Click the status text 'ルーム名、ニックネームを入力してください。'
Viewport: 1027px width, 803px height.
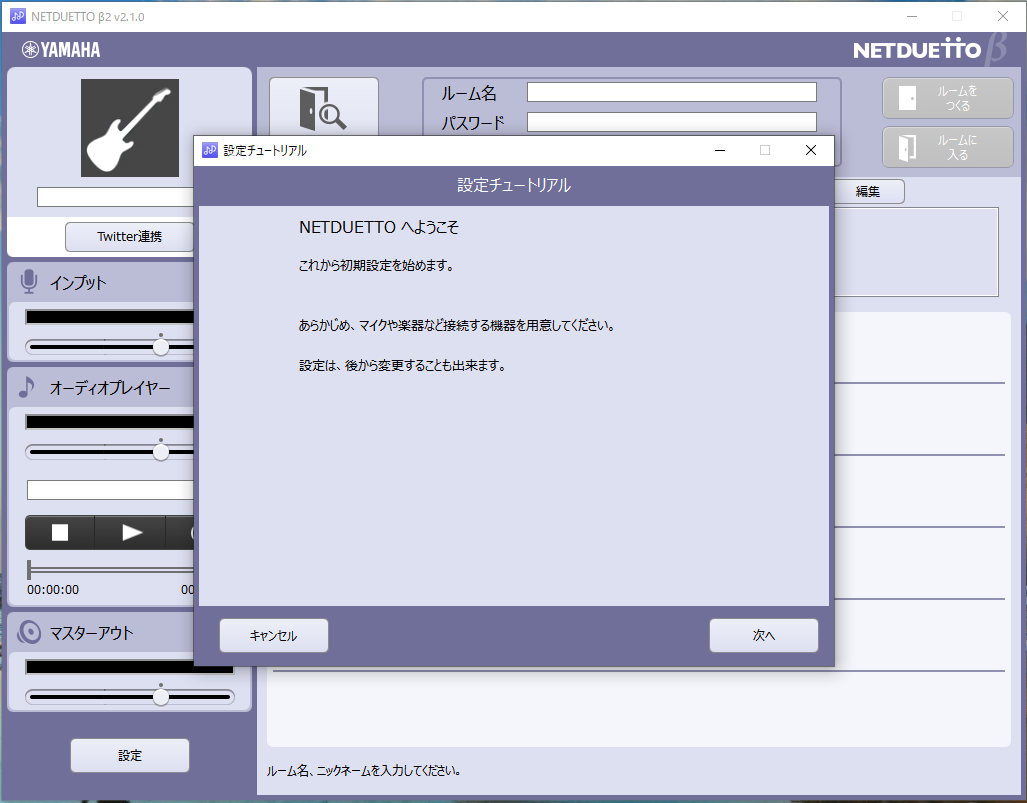364,771
